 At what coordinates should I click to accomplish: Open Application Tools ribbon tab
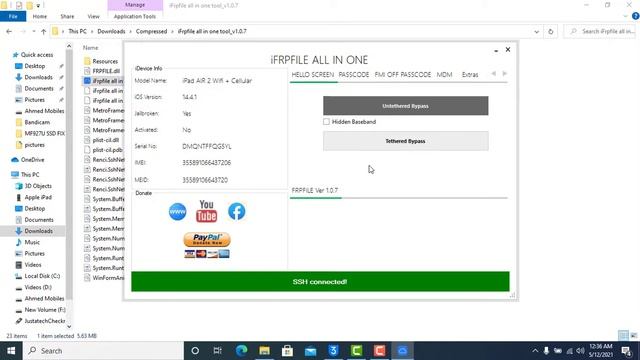click(x=135, y=16)
